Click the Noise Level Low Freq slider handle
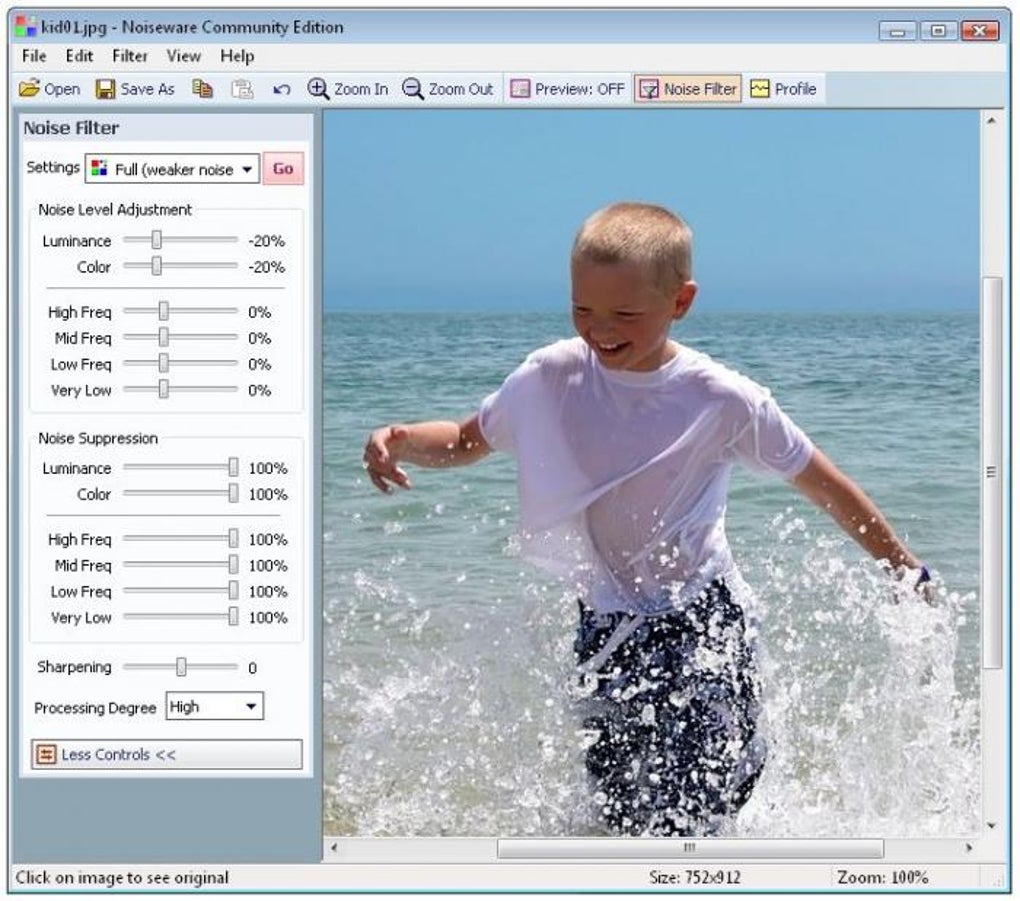This screenshot has height=901, width=1020. 163,364
